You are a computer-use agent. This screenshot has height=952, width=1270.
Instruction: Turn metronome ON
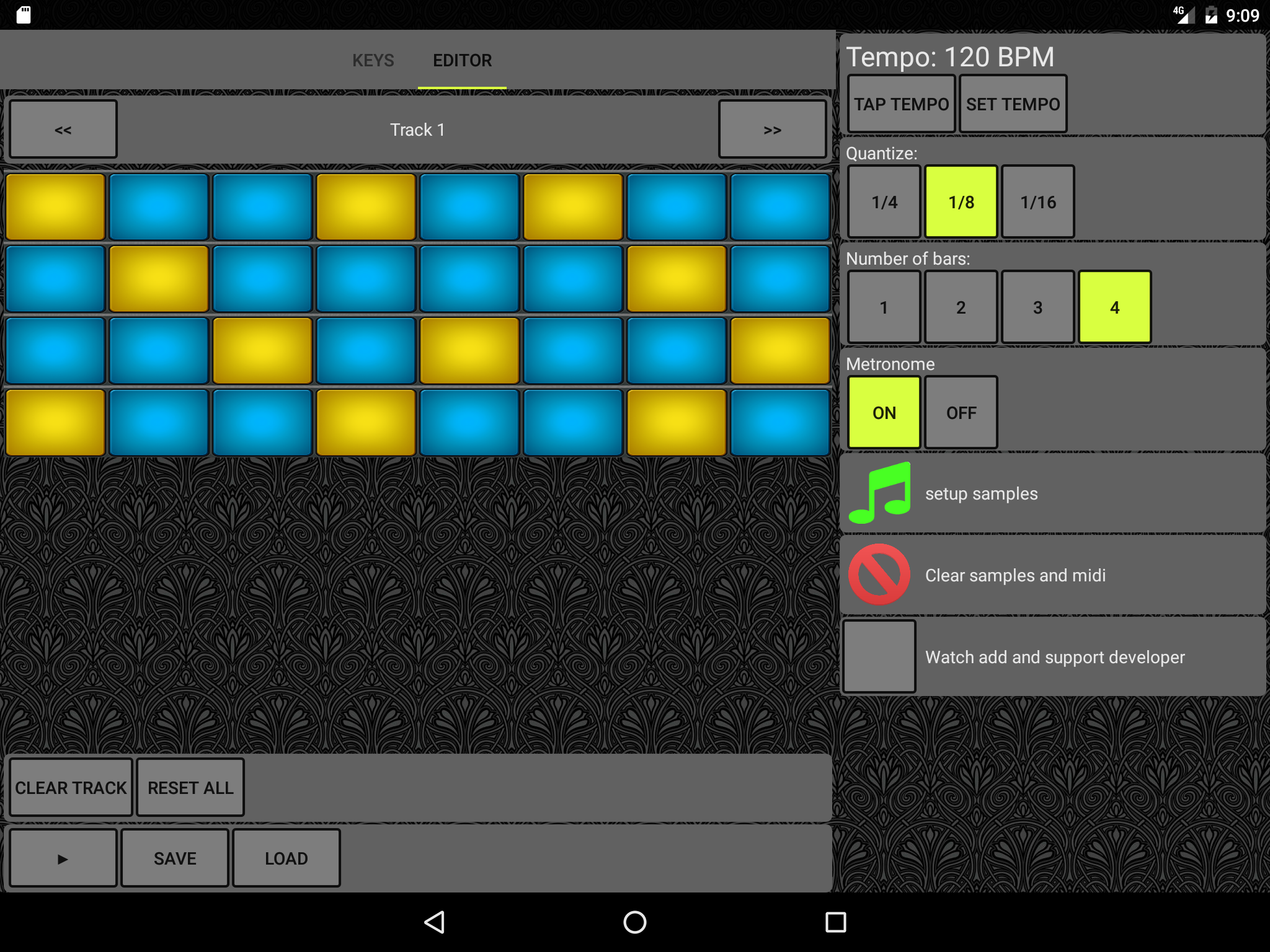pos(884,412)
